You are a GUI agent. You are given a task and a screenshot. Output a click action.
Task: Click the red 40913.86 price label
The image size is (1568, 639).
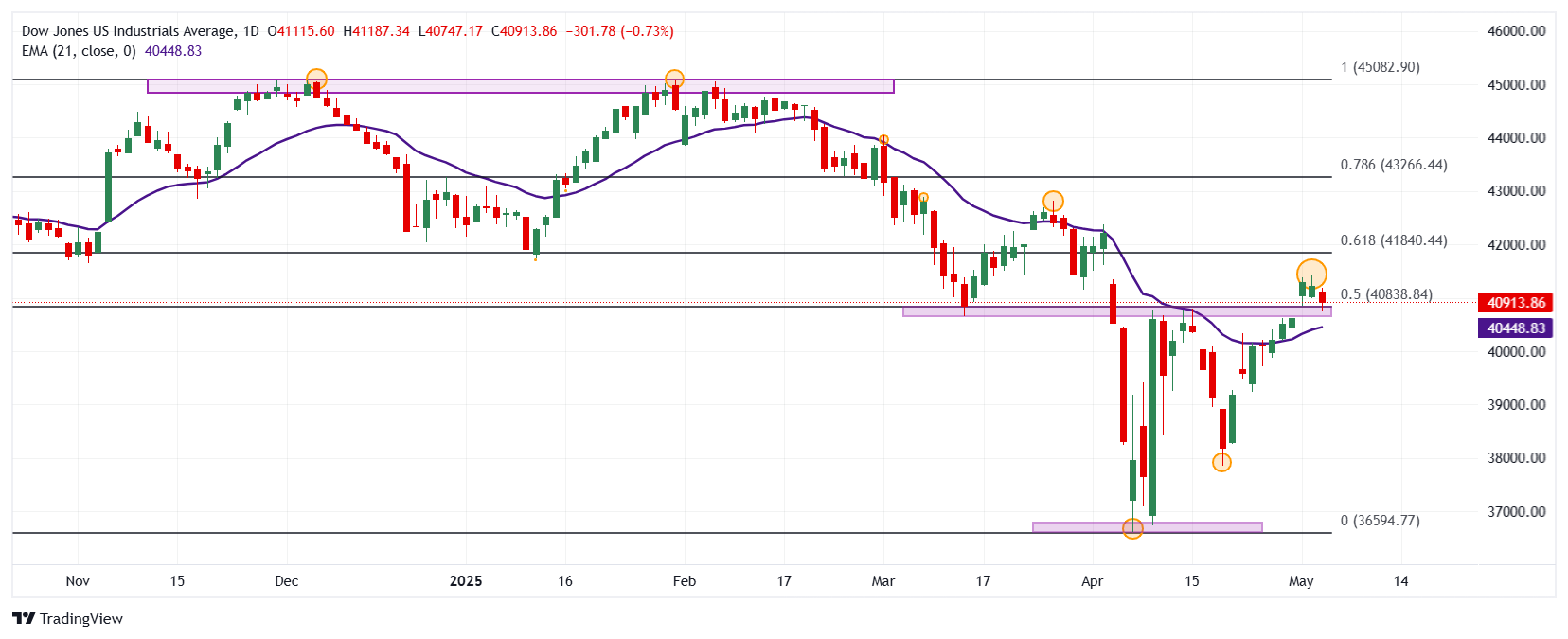1516,303
